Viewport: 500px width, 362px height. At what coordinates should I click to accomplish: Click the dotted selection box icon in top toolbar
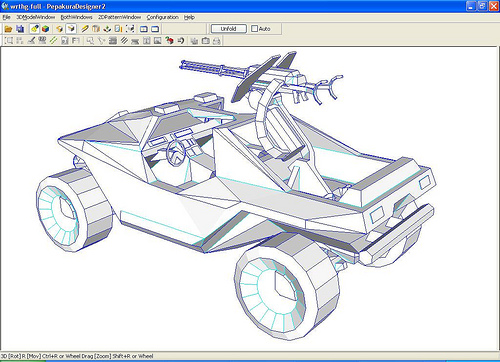pyautogui.click(x=130, y=29)
